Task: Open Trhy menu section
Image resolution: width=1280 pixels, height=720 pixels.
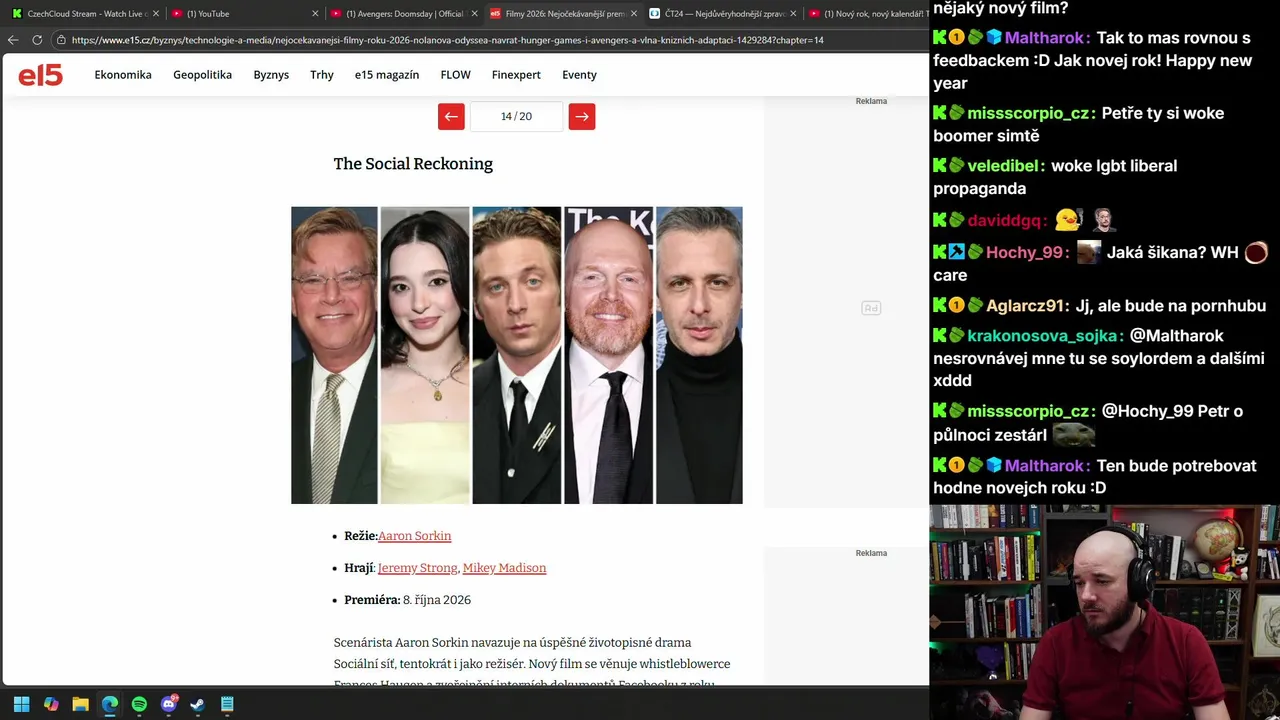Action: click(322, 75)
